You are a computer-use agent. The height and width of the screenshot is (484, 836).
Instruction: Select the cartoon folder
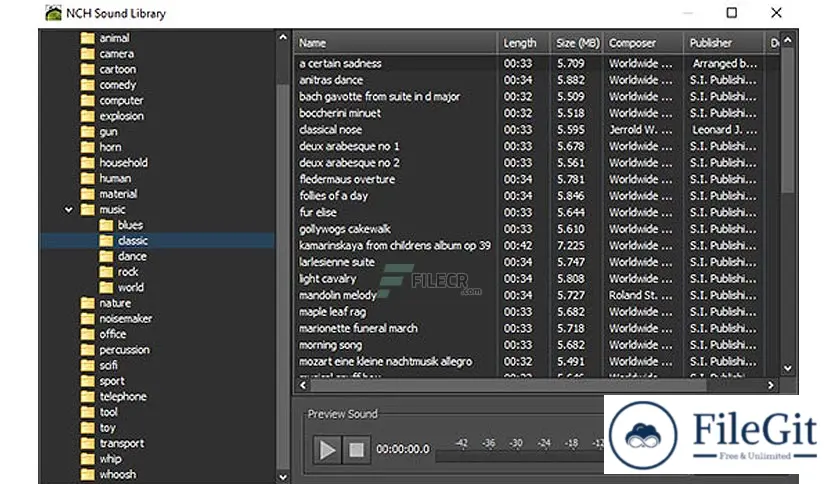[x=108, y=69]
